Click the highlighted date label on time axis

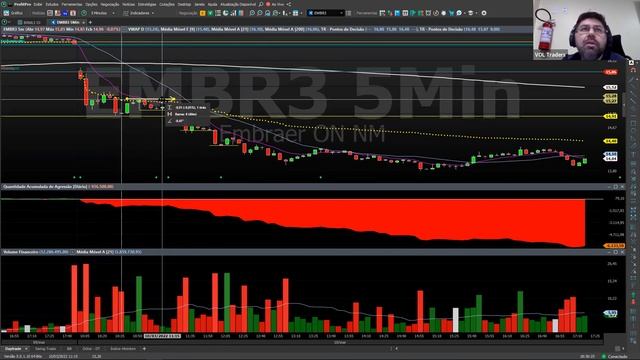click(x=163, y=336)
